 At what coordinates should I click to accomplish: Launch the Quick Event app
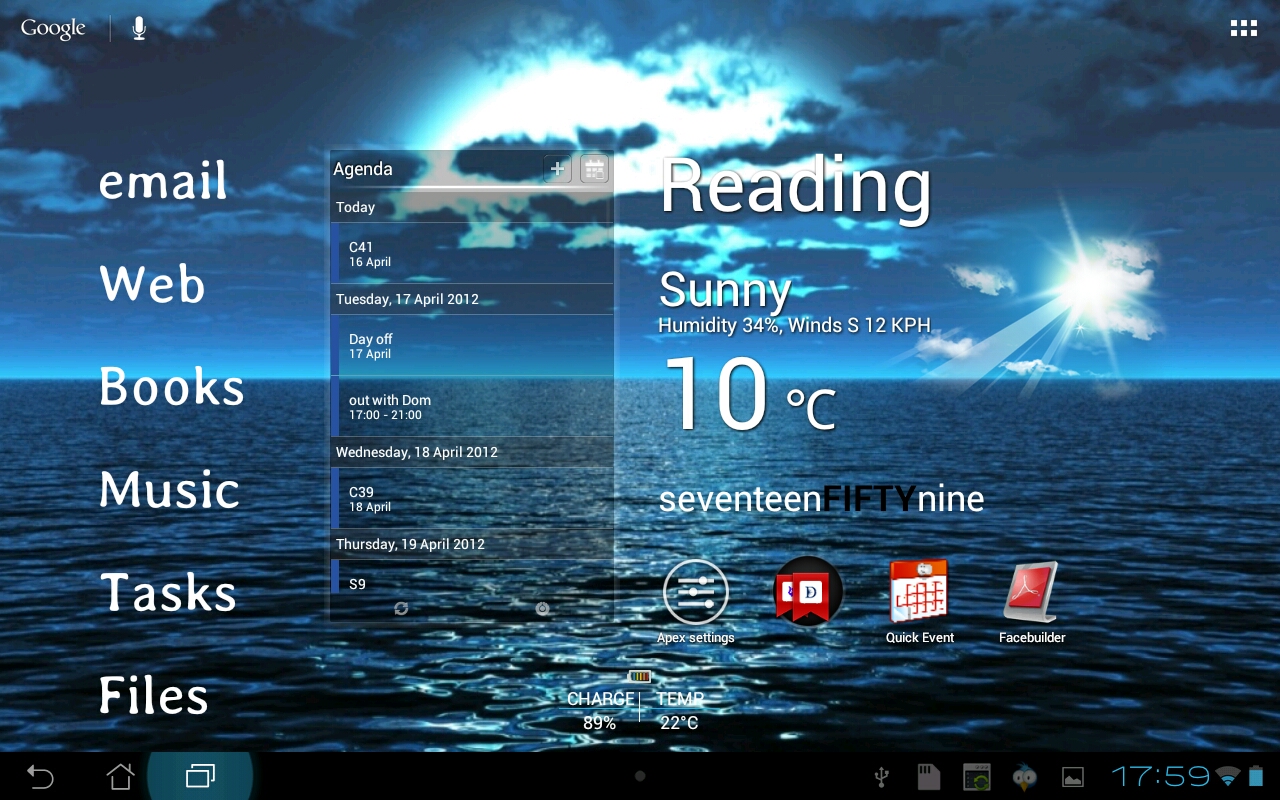click(x=919, y=594)
